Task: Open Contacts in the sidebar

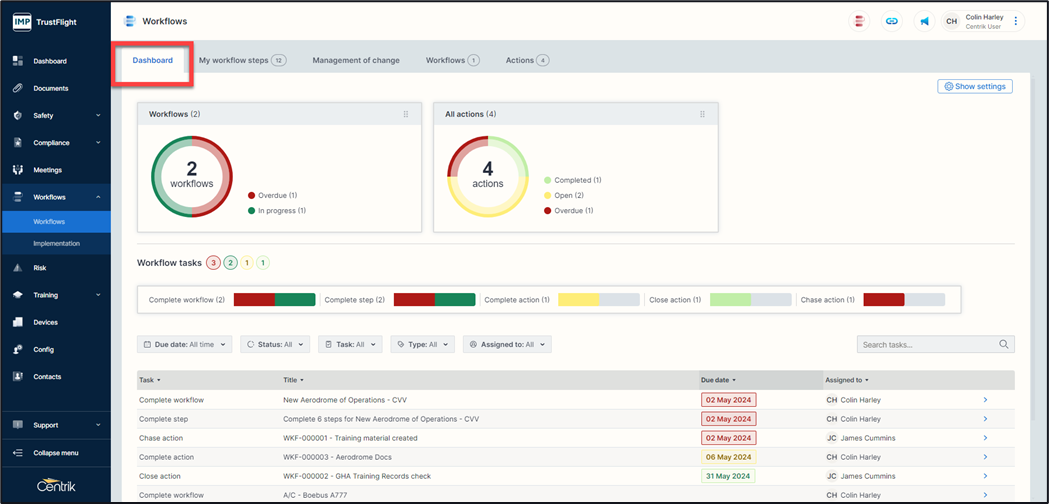Action: click(x=47, y=377)
